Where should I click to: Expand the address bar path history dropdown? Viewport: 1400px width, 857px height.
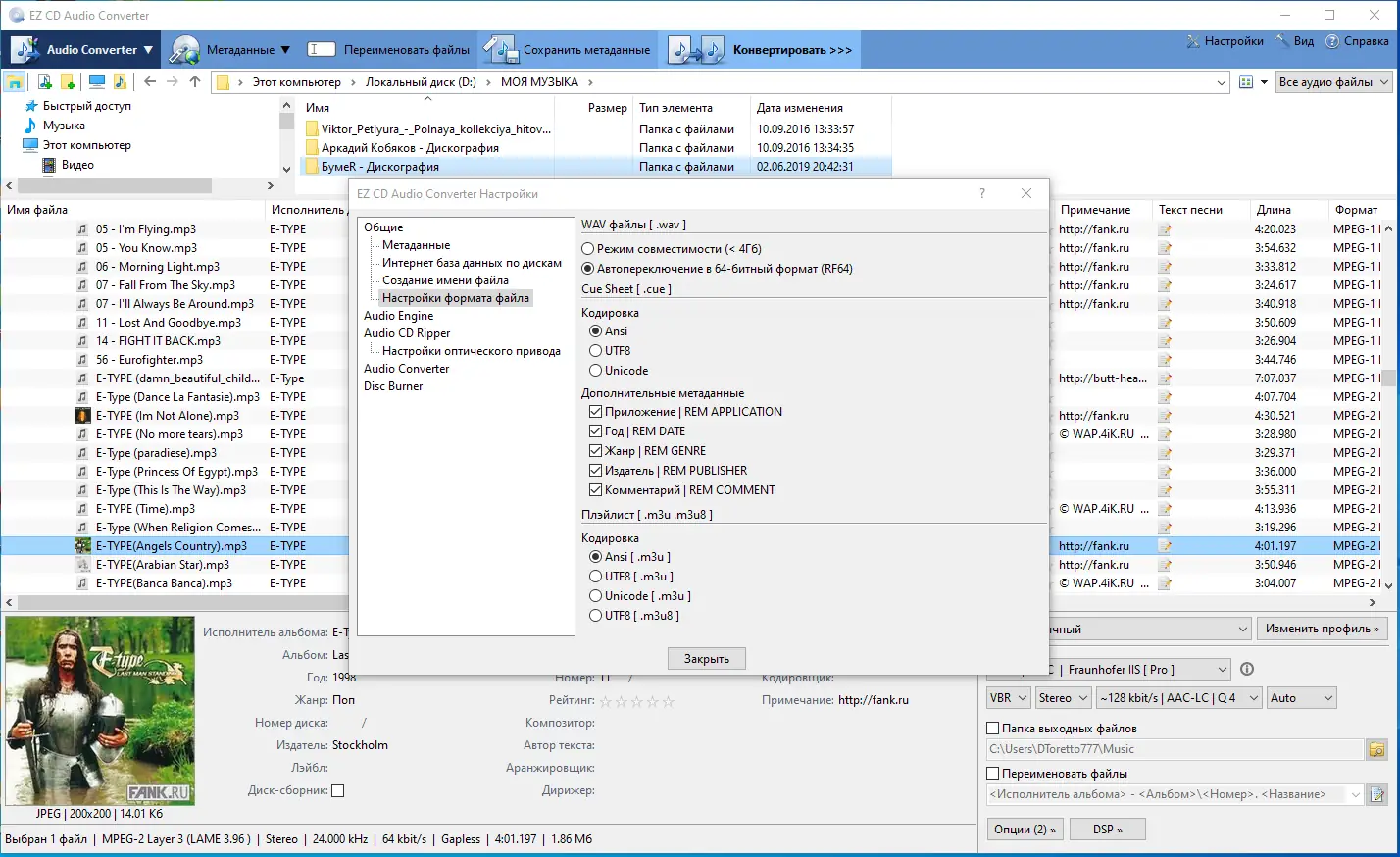(1222, 82)
